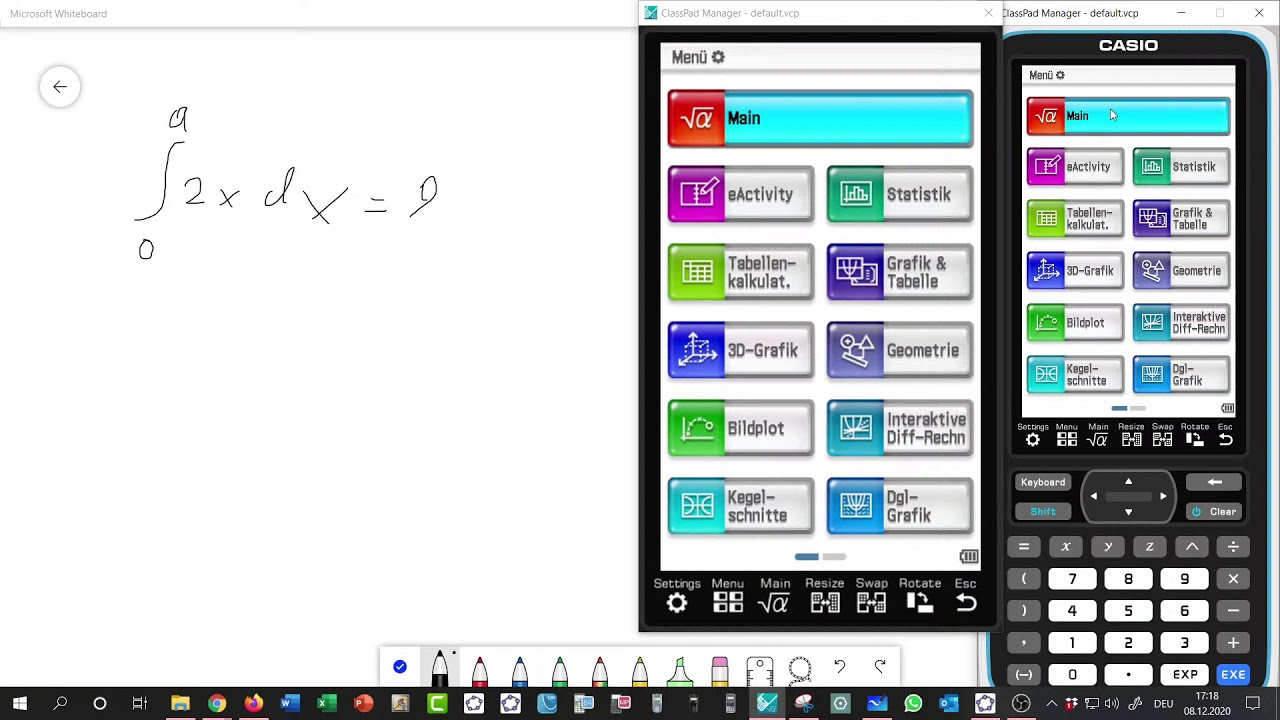Click Keyboard button on Casio calculator
This screenshot has height=720, width=1280.
point(1043,482)
